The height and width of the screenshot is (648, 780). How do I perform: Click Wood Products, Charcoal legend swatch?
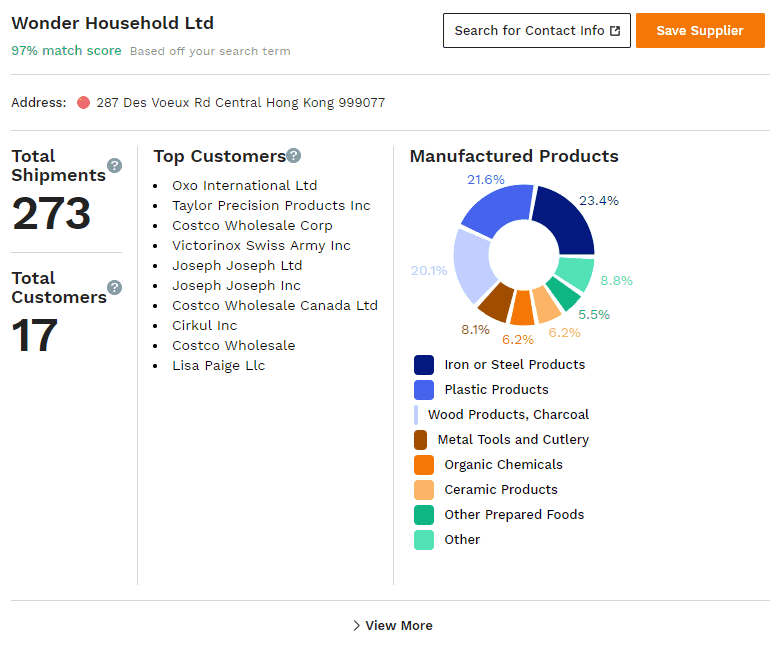(x=416, y=415)
